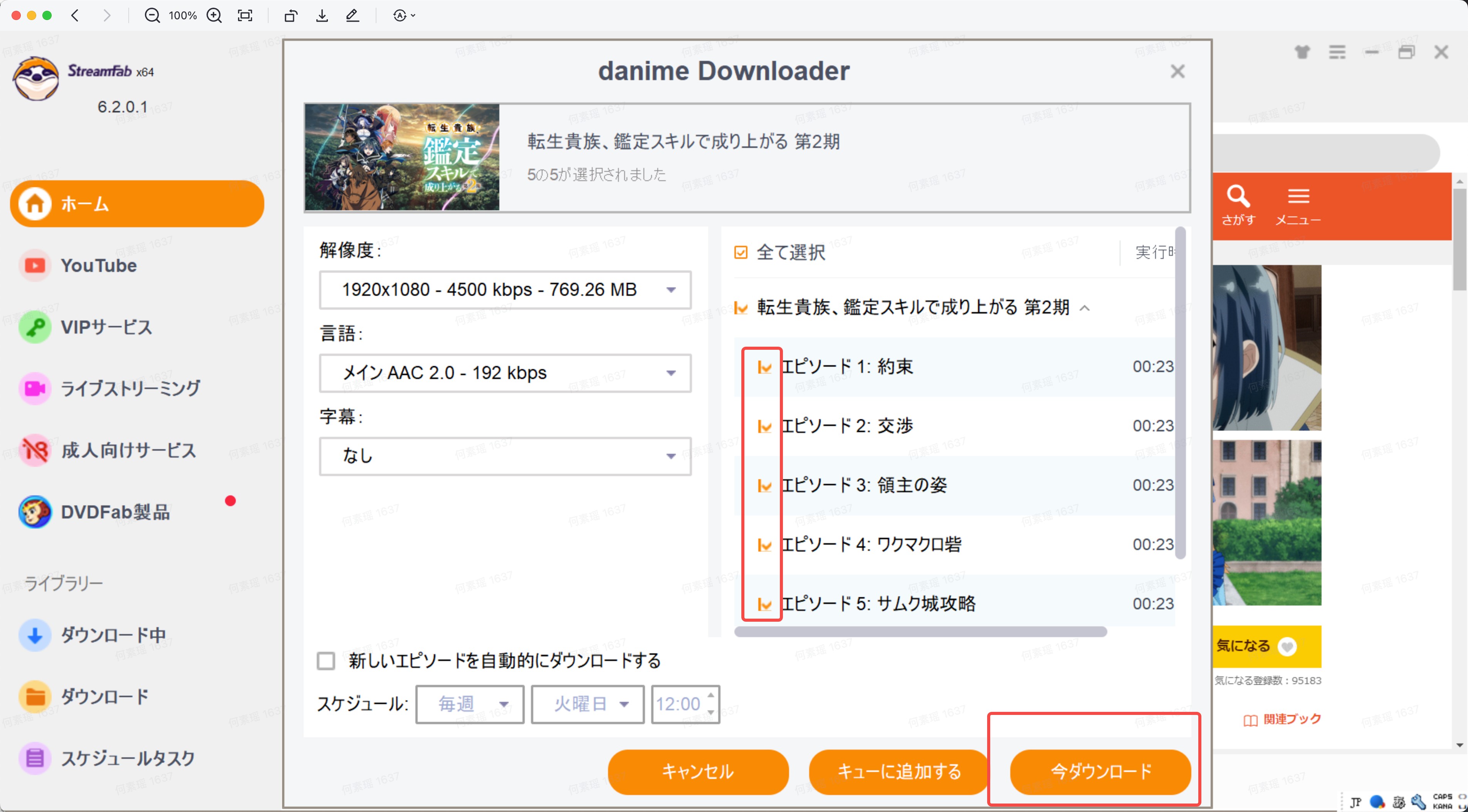Enable 新しいエピソードを自動的にダウンロードする checkbox
Screen dimensions: 1468x812
pyautogui.click(x=326, y=661)
